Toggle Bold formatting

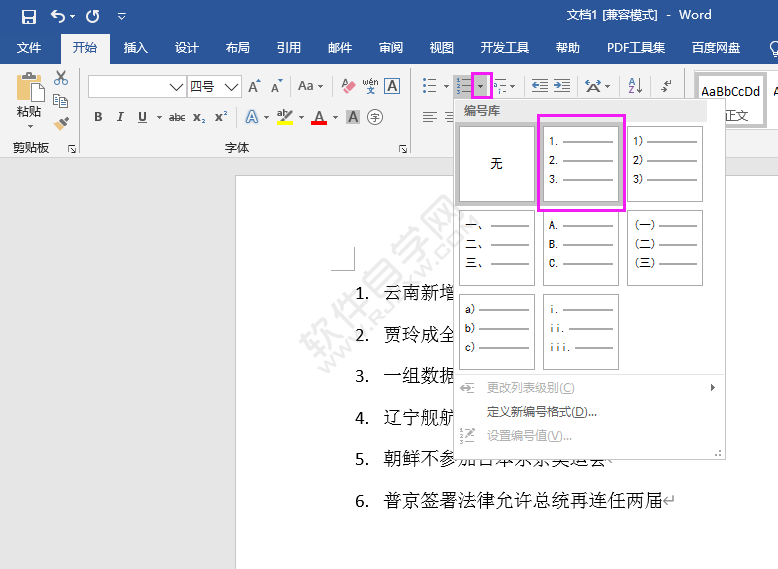pyautogui.click(x=98, y=117)
